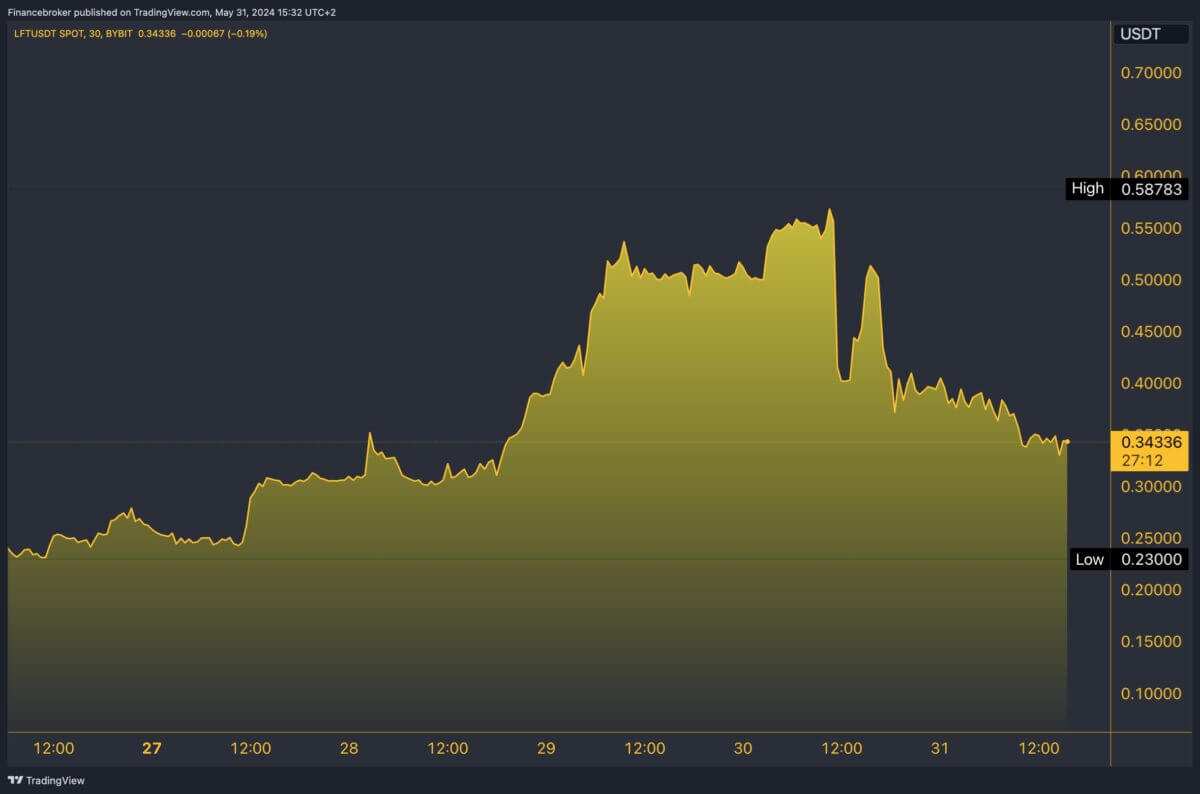Click the 0.15000 price axis label
The height and width of the screenshot is (794, 1200).
tap(1151, 641)
